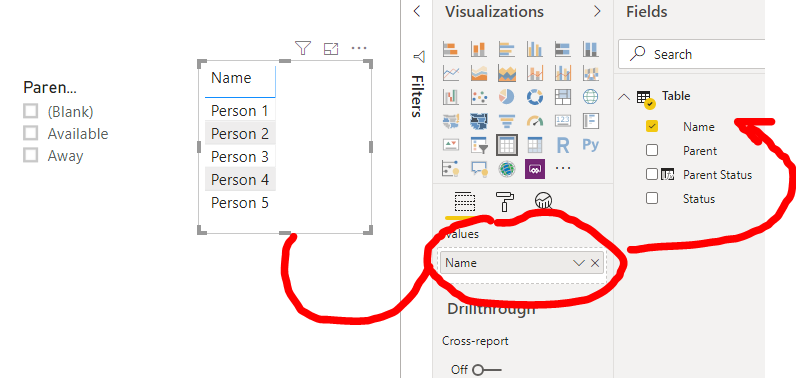
Task: Select the table visual icon
Action: (507, 145)
